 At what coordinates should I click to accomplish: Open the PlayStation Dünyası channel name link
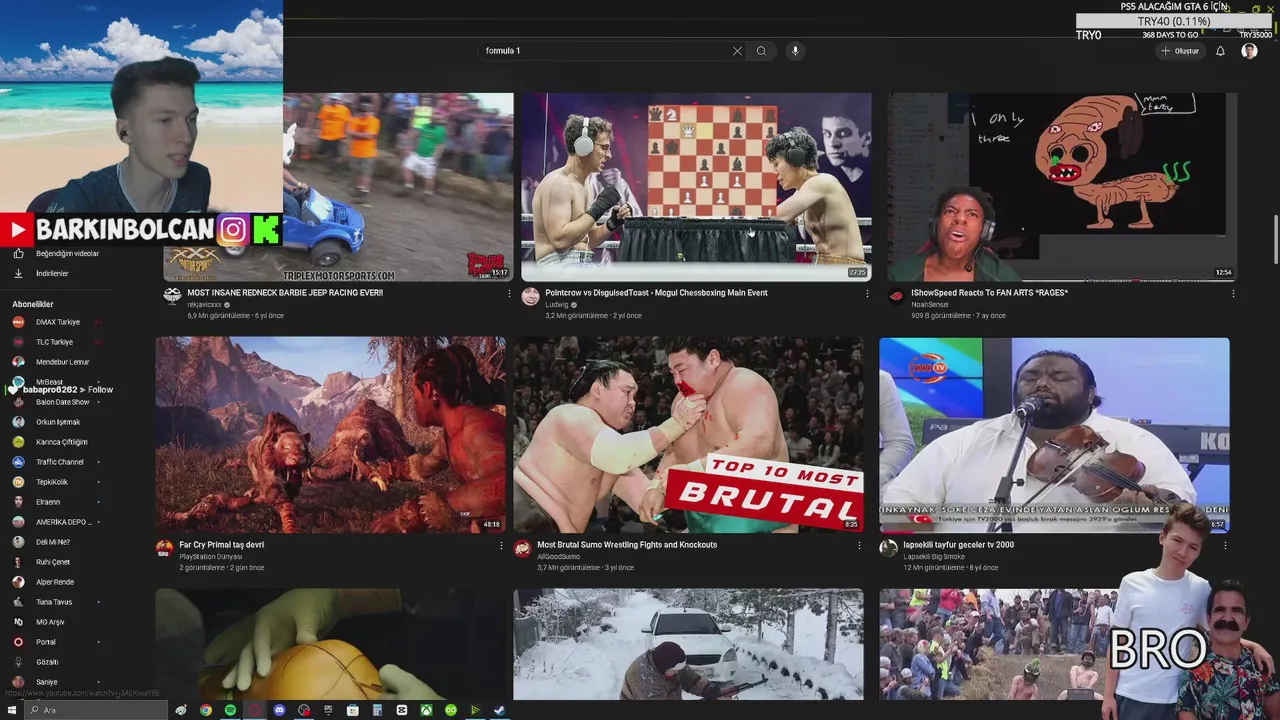click(x=211, y=557)
